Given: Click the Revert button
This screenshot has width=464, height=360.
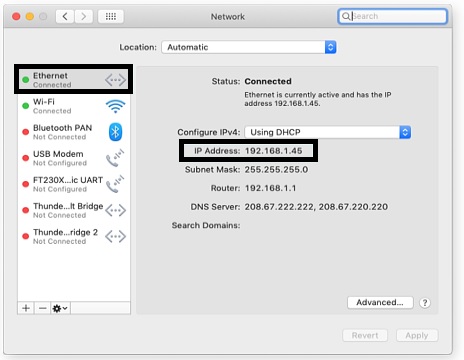Looking at the screenshot, I should point(365,335).
